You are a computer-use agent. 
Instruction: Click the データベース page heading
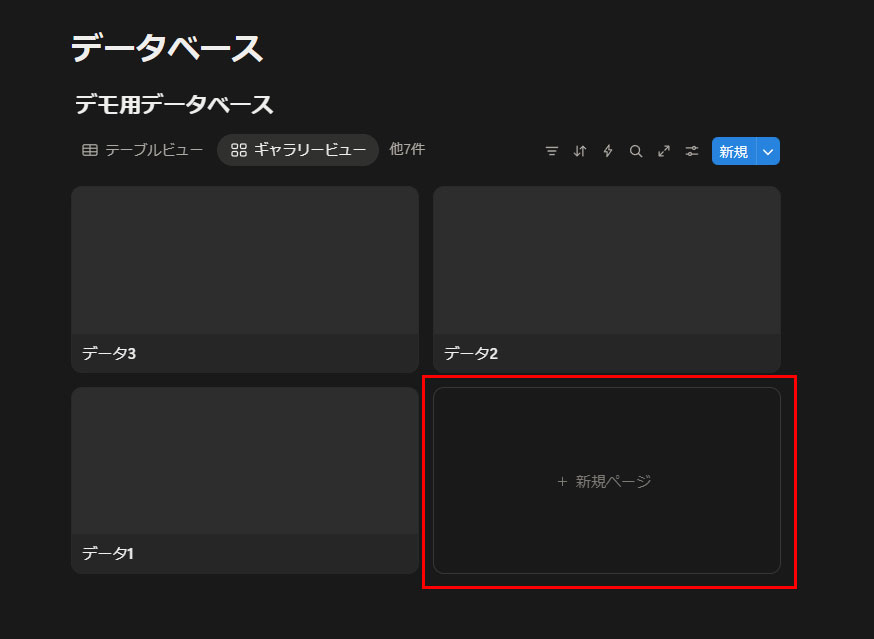click(x=167, y=48)
